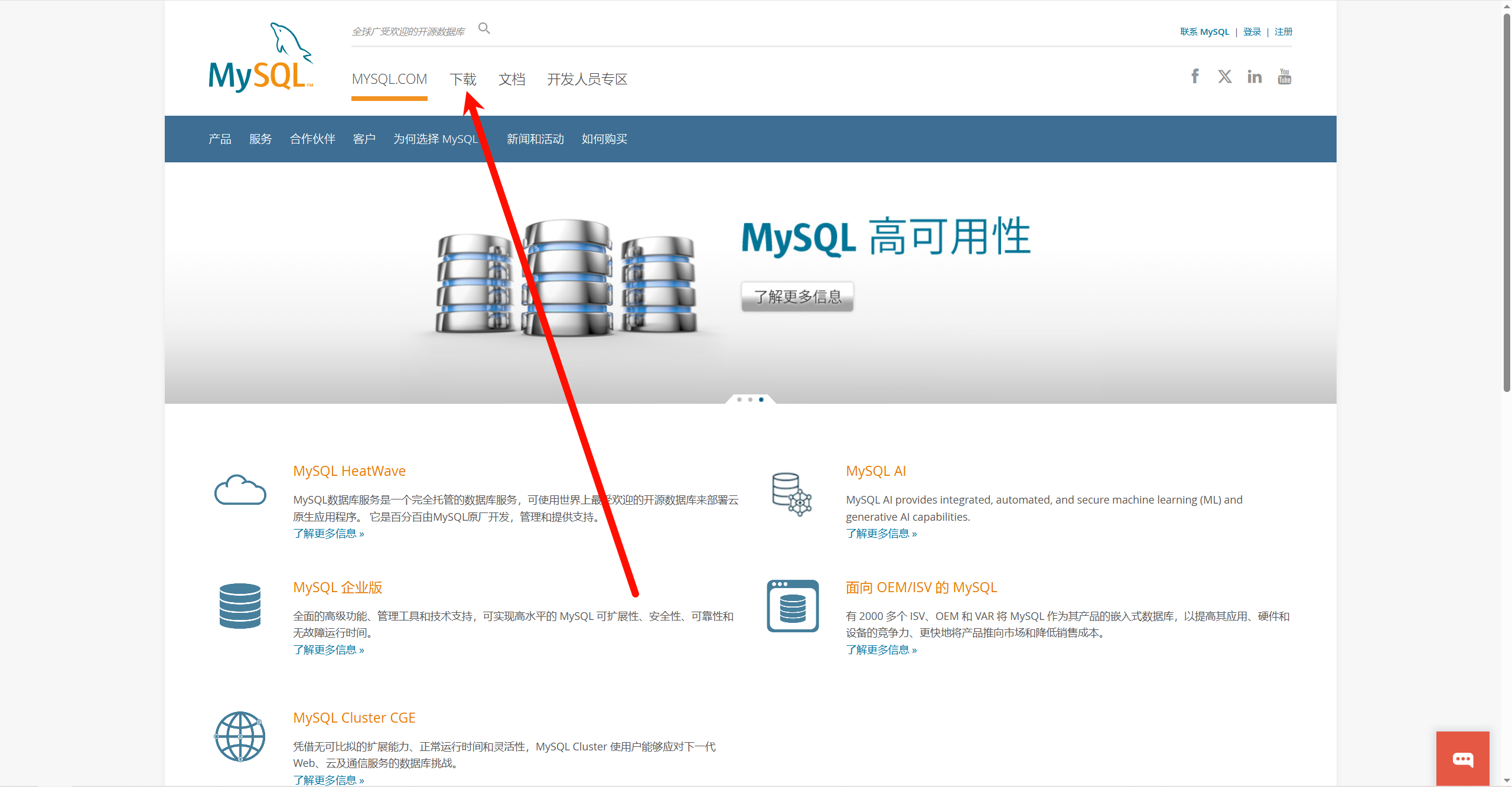Expand the 服务 navigation menu
The height and width of the screenshot is (787, 1512).
(x=260, y=139)
